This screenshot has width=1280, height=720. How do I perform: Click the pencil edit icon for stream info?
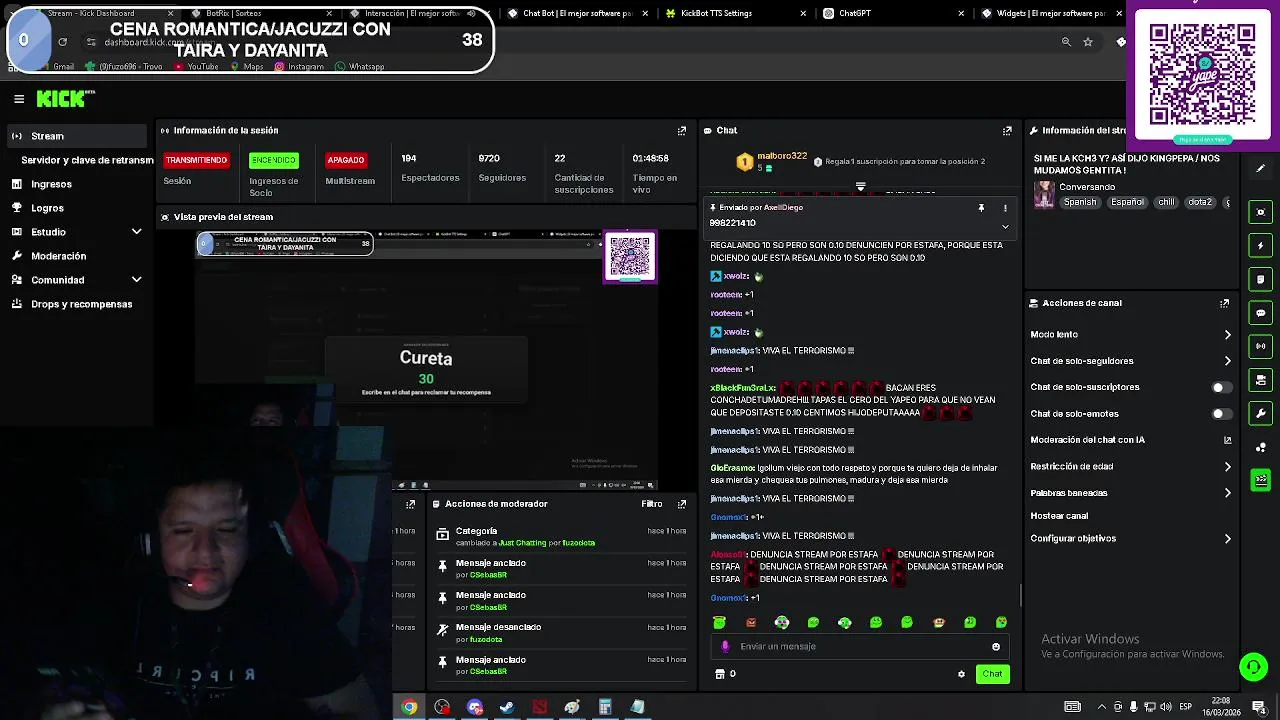[1261, 168]
